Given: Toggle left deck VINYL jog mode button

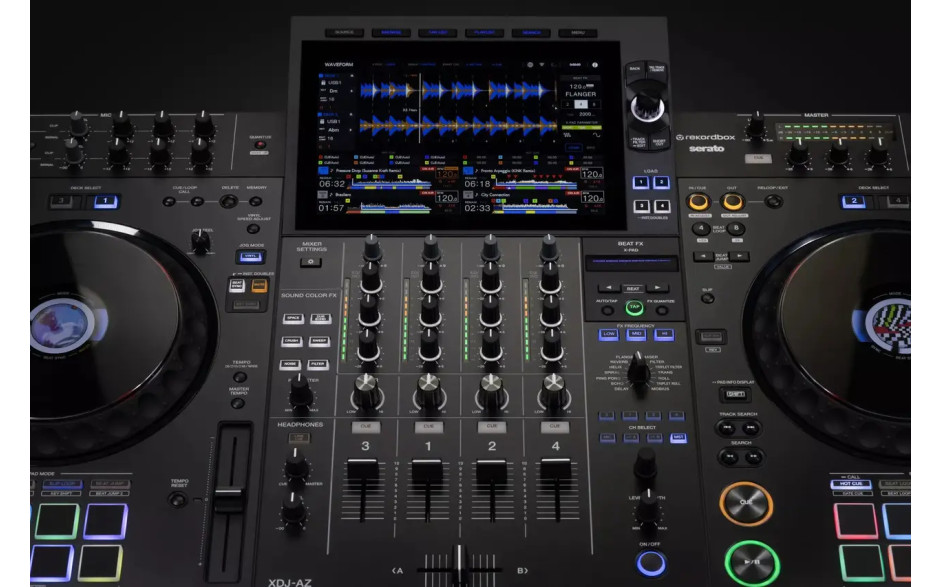Looking at the screenshot, I should tap(251, 257).
